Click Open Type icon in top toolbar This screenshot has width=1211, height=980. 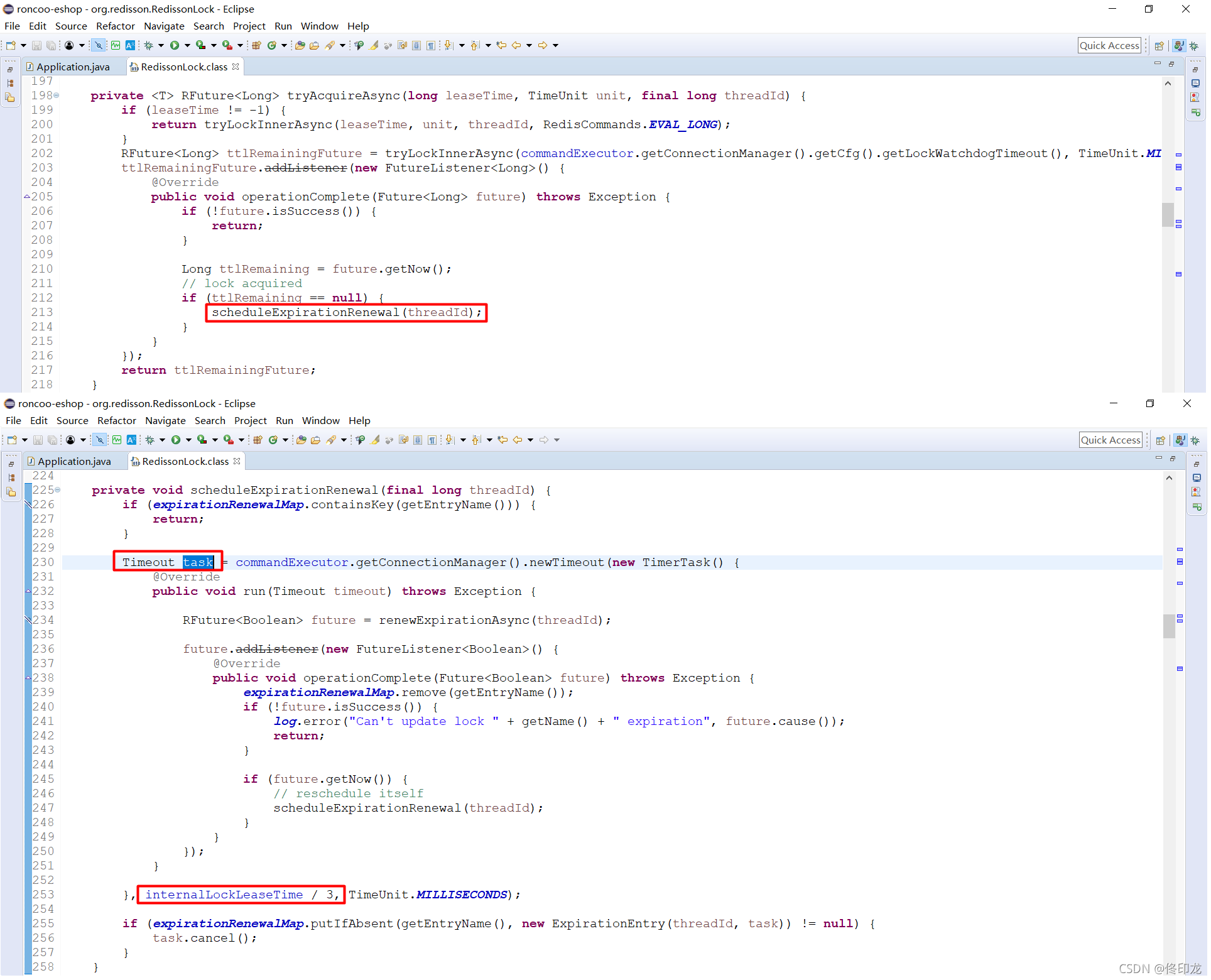(x=300, y=45)
